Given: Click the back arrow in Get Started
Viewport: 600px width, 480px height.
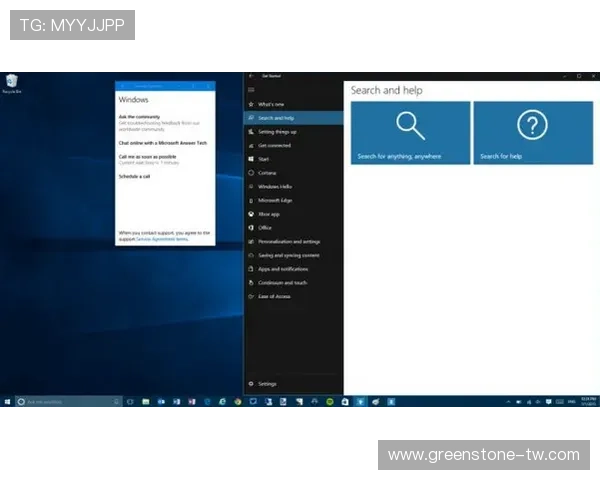Looking at the screenshot, I should click(250, 76).
